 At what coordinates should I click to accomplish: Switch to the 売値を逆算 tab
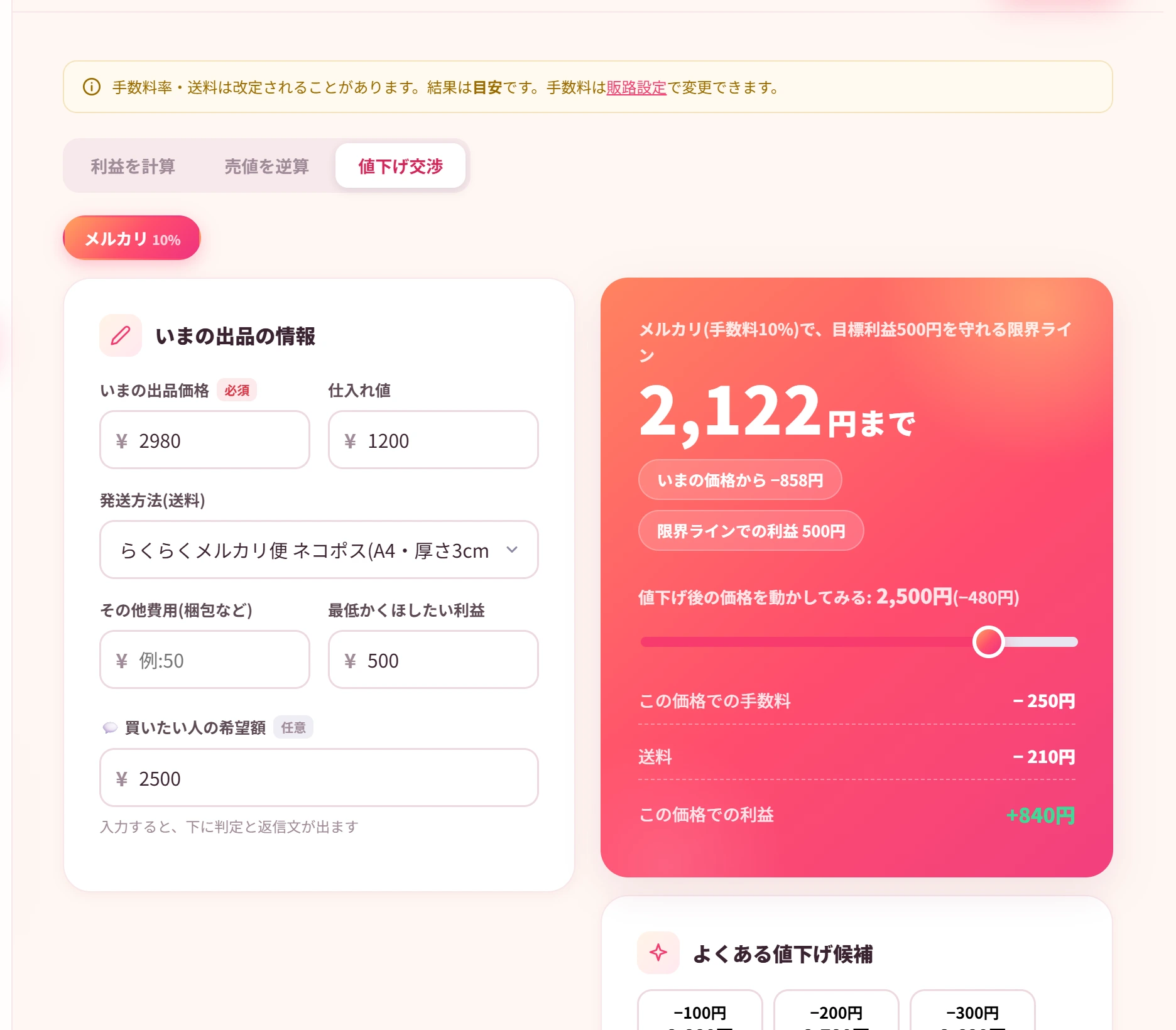pyautogui.click(x=267, y=166)
